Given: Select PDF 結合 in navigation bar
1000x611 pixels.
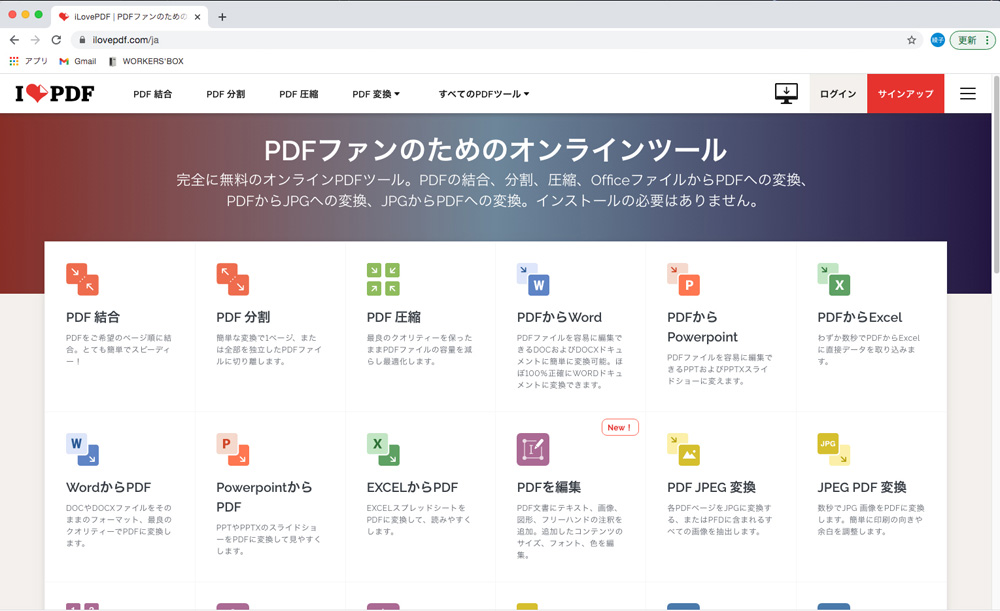Looking at the screenshot, I should (153, 94).
